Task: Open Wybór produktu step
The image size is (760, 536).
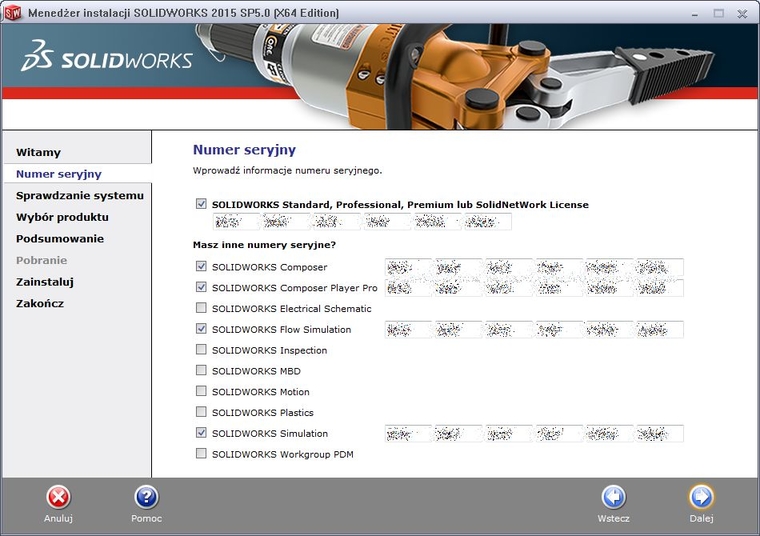Action: pos(62,217)
